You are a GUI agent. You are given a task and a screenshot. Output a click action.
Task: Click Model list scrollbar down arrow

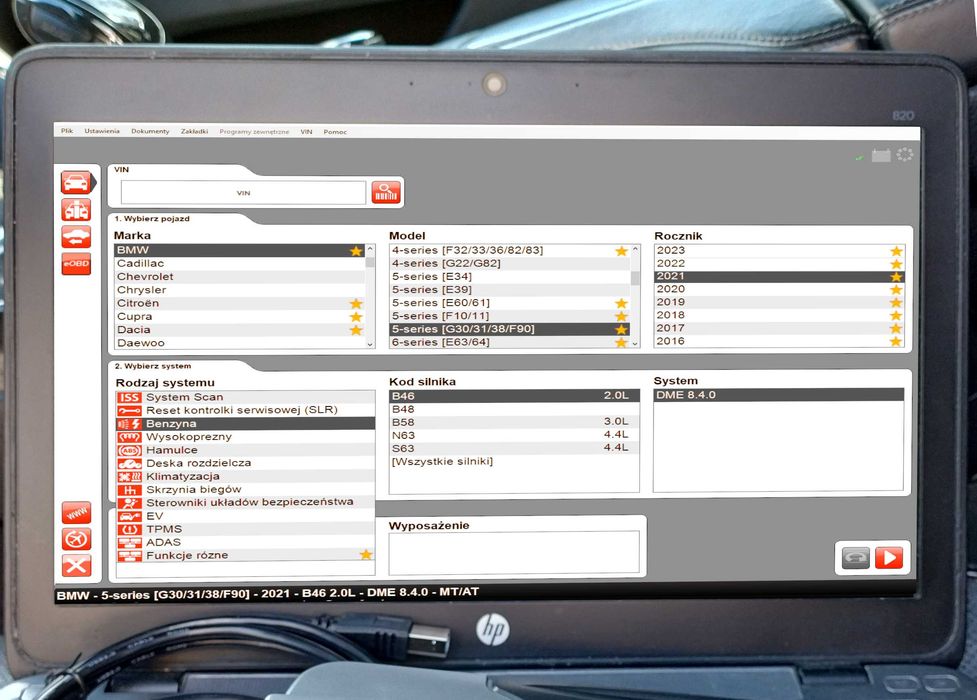636,343
